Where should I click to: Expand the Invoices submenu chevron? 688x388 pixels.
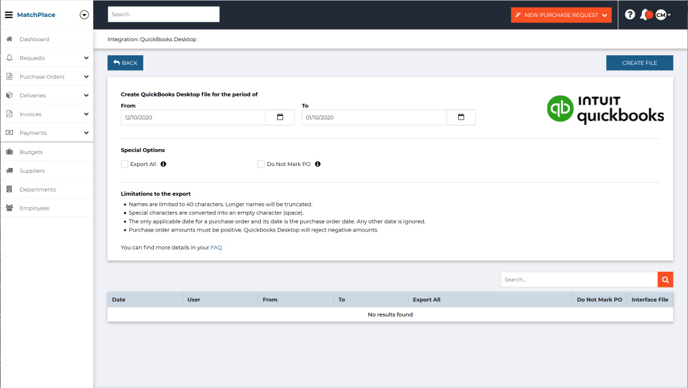click(86, 114)
